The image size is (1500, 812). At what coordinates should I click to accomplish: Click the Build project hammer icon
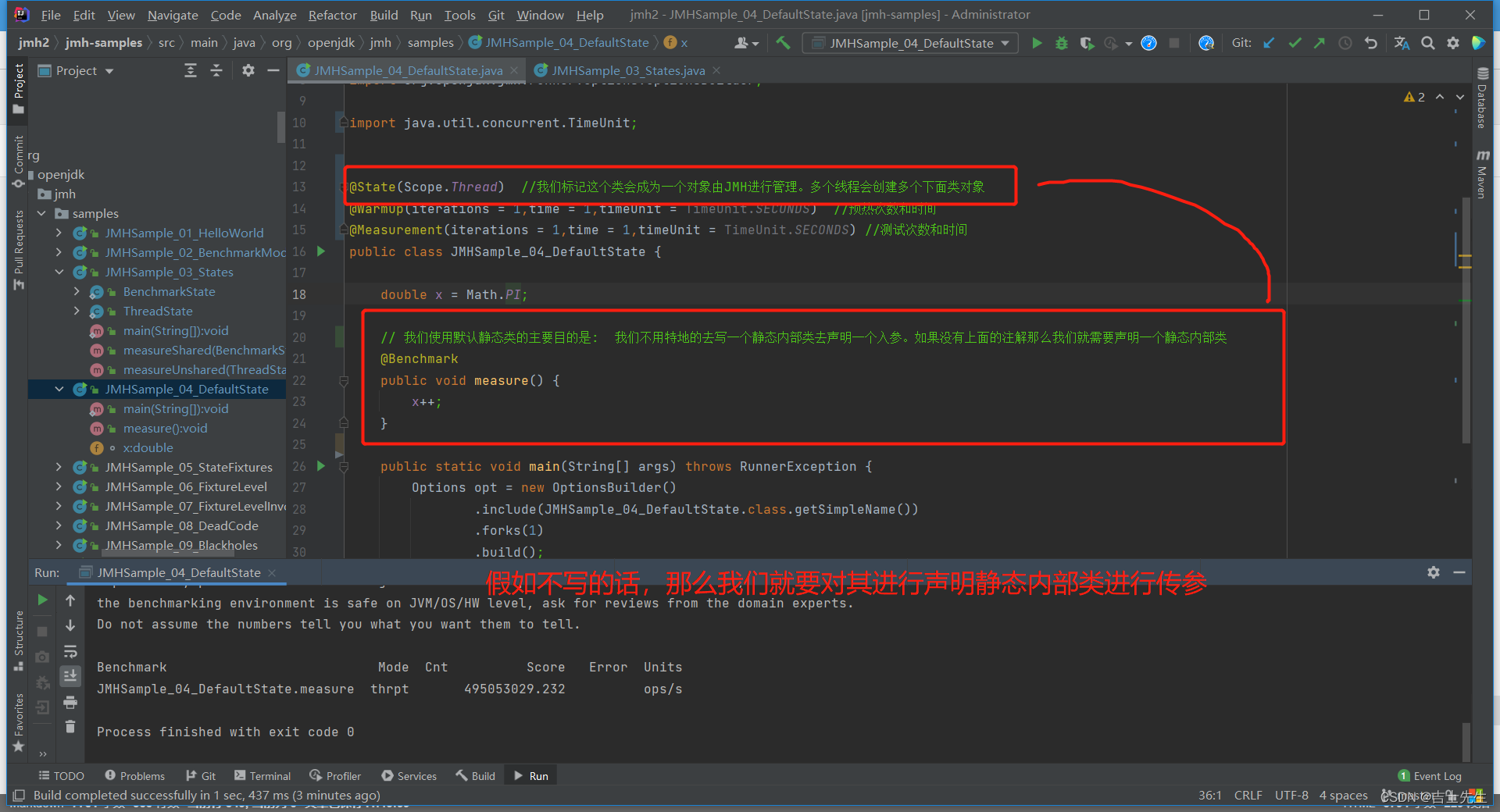[x=783, y=43]
